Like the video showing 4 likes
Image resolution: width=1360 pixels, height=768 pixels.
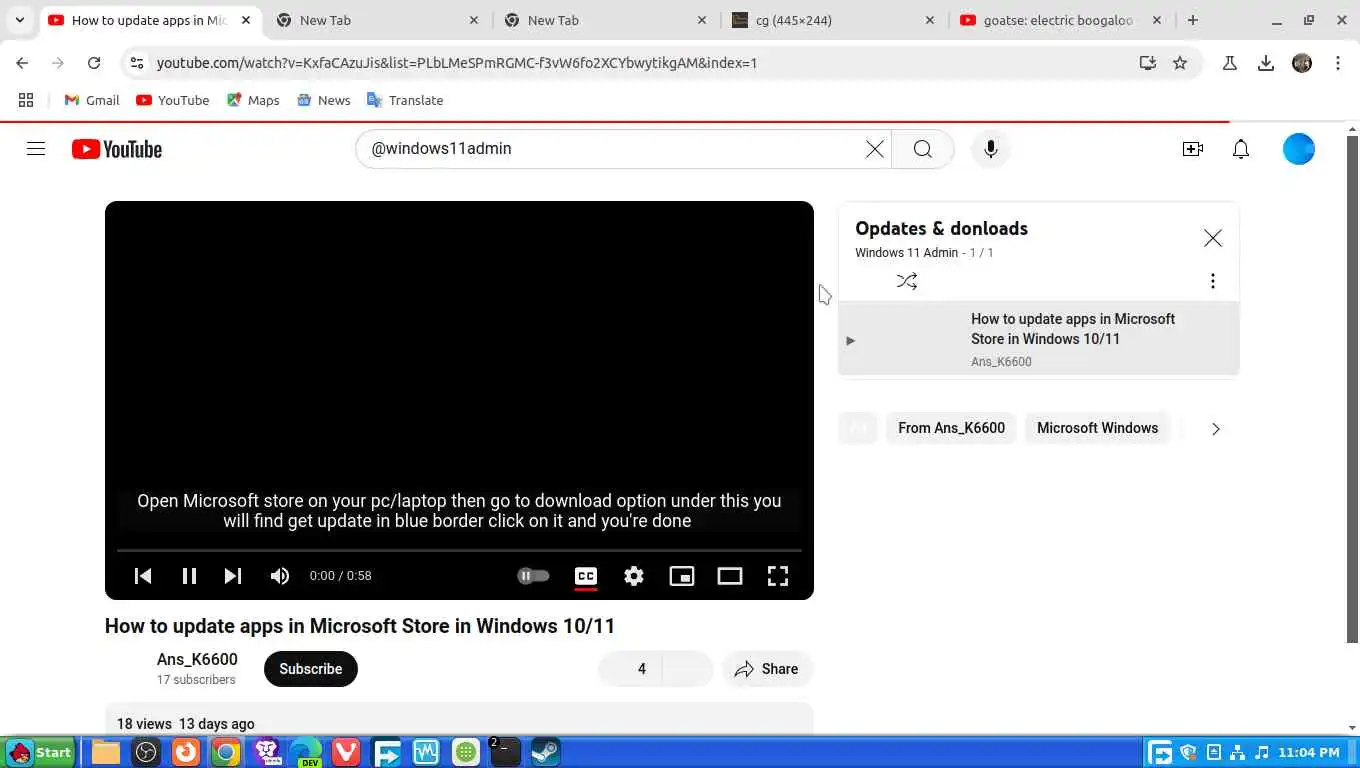coord(629,669)
